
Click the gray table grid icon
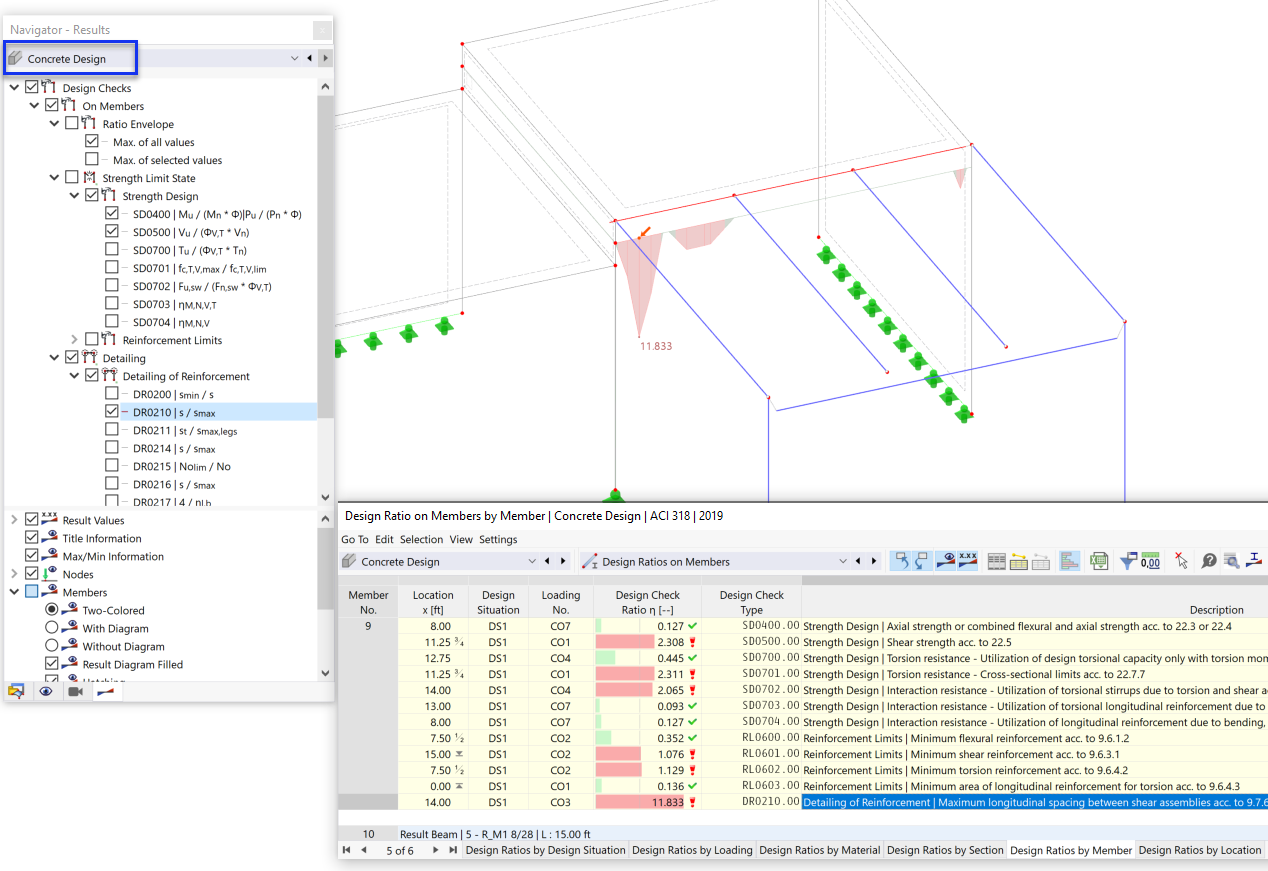point(997,561)
